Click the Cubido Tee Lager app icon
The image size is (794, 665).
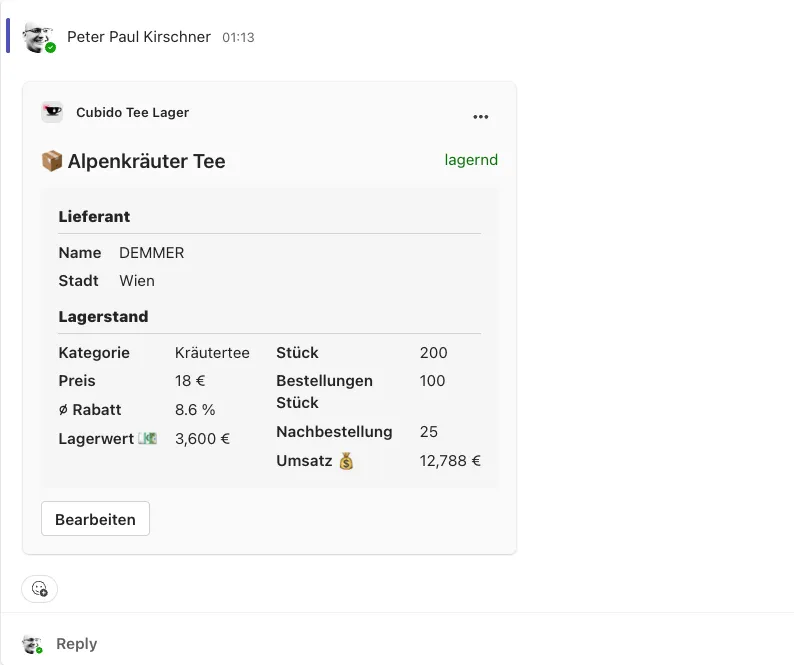[52, 112]
